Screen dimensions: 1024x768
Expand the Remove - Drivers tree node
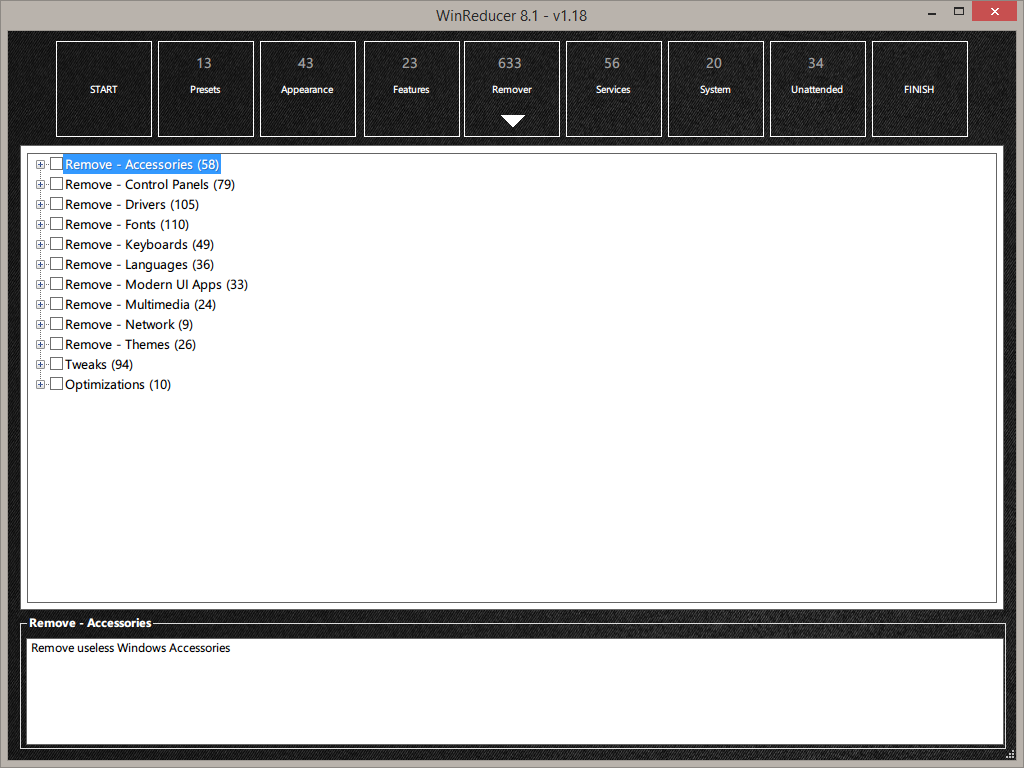[40, 204]
